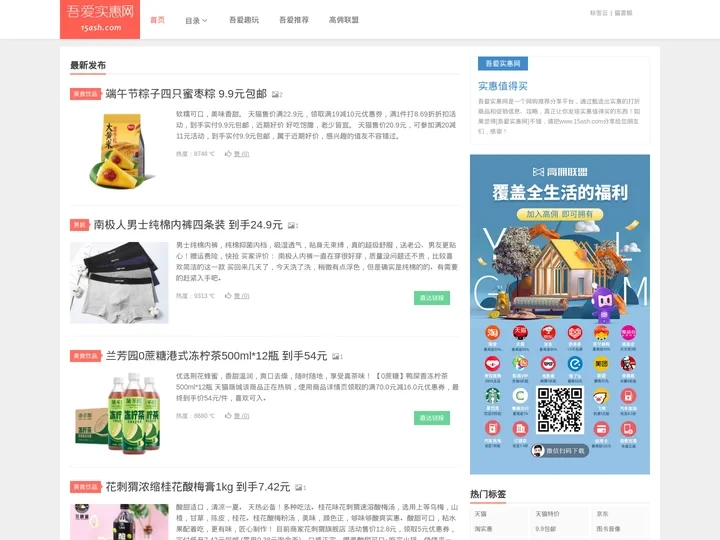The width and height of the screenshot is (720, 540).
Task: Click the 吾爱实惠网 15ash.com site logo
Action: click(100, 19)
